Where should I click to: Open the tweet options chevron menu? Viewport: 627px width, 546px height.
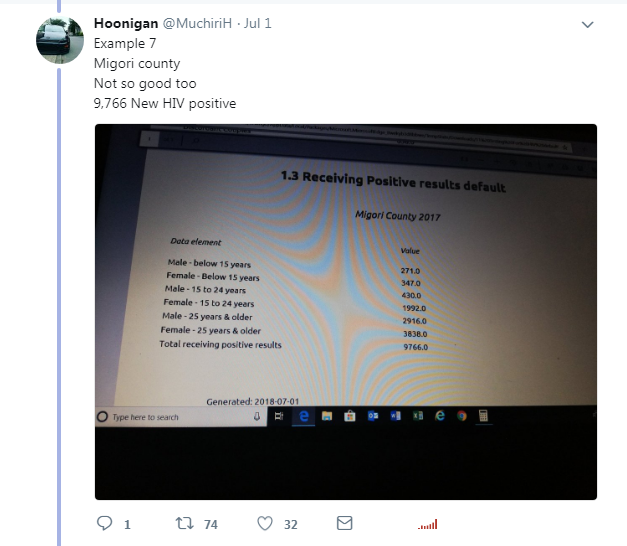click(x=587, y=25)
